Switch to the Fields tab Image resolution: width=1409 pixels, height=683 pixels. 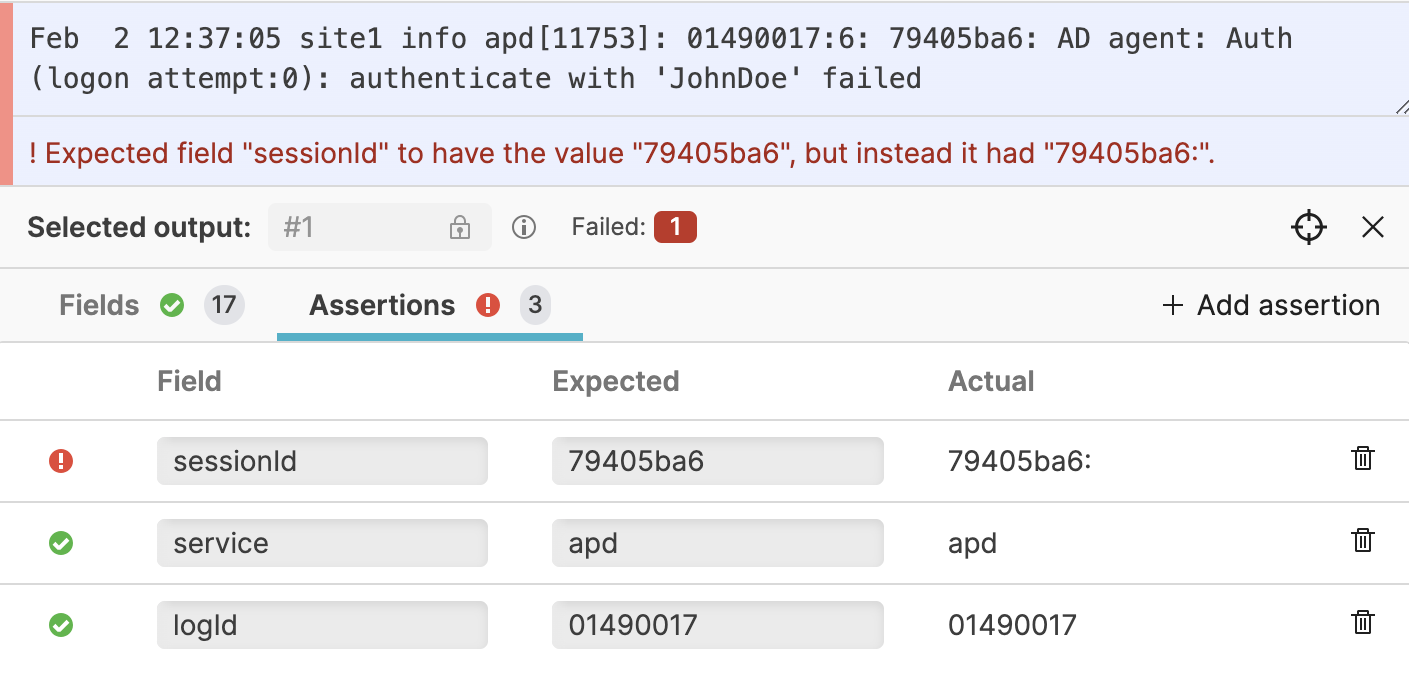pyautogui.click(x=98, y=305)
